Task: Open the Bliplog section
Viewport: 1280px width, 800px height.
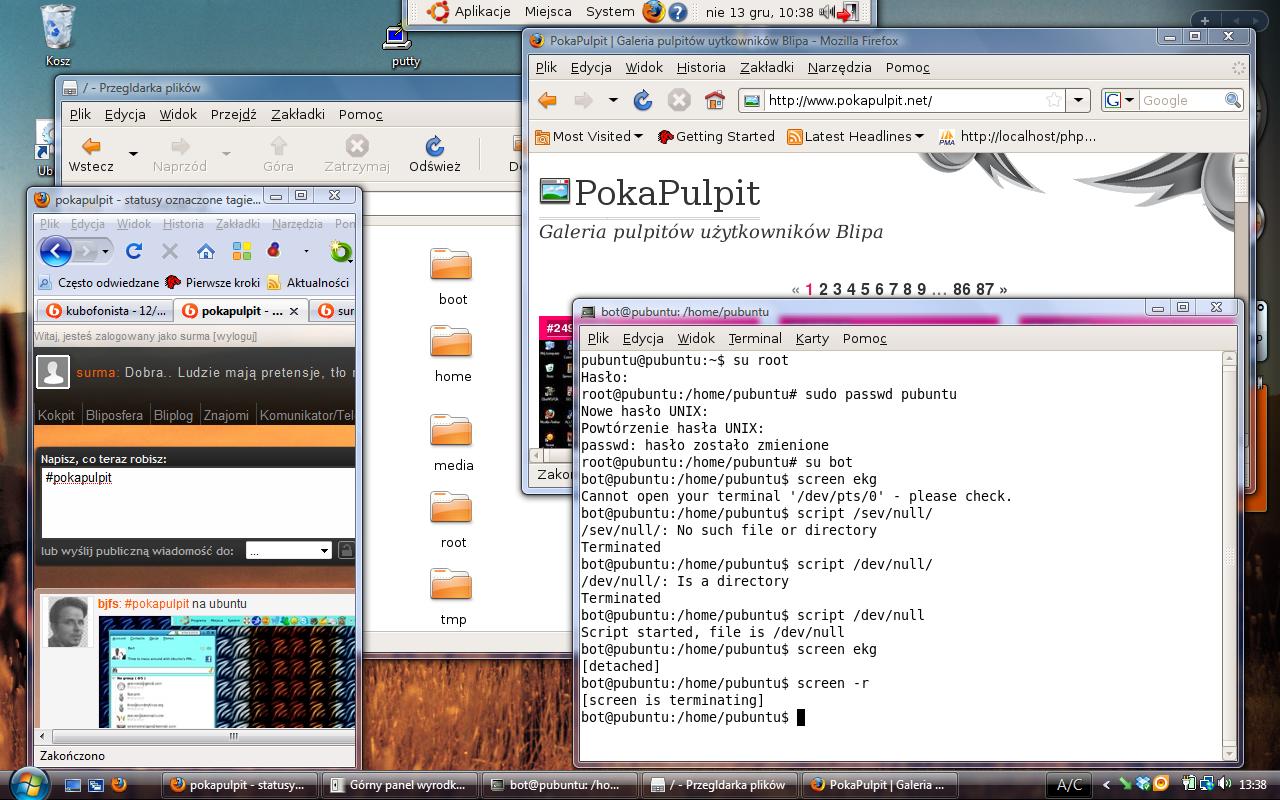Action: coord(173,415)
